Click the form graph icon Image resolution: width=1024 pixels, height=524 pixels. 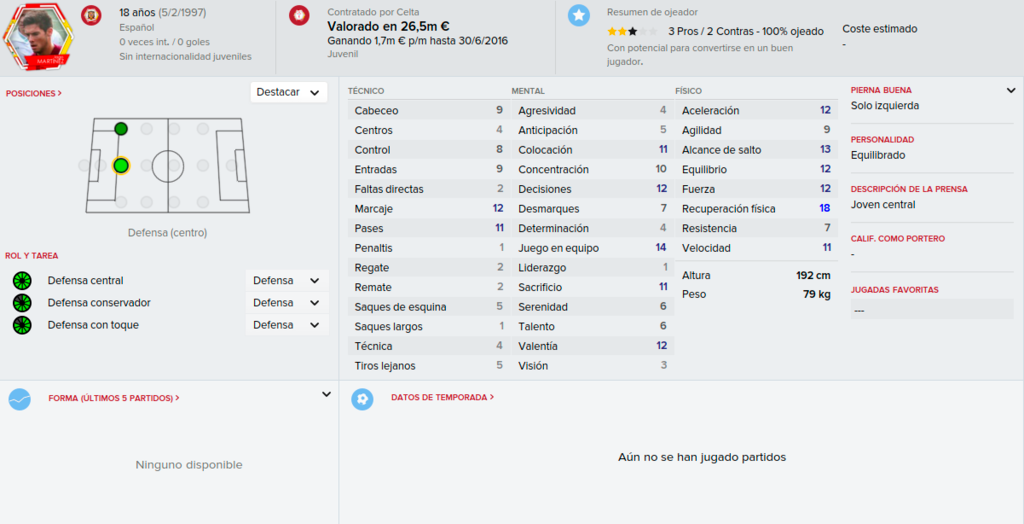[20, 399]
